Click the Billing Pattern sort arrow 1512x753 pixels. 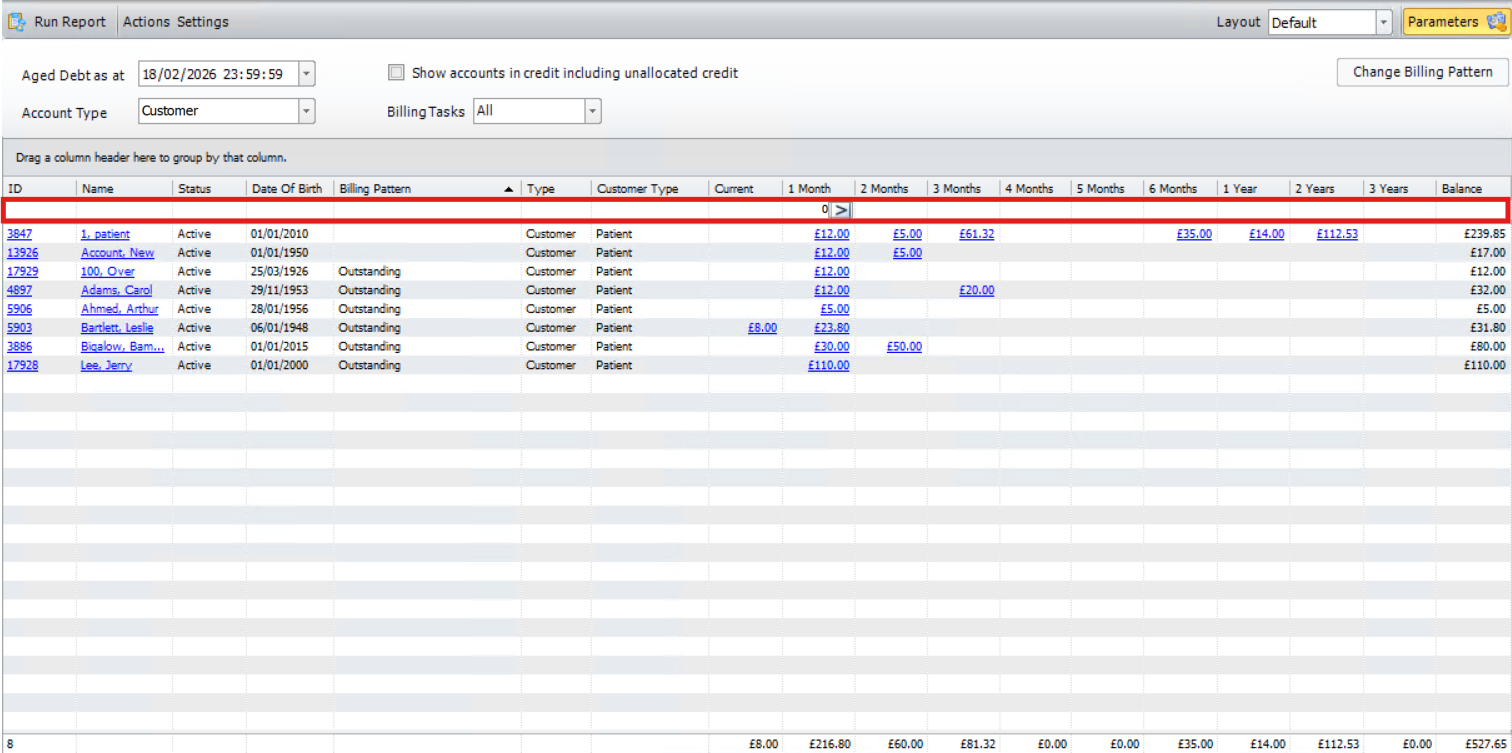click(509, 189)
